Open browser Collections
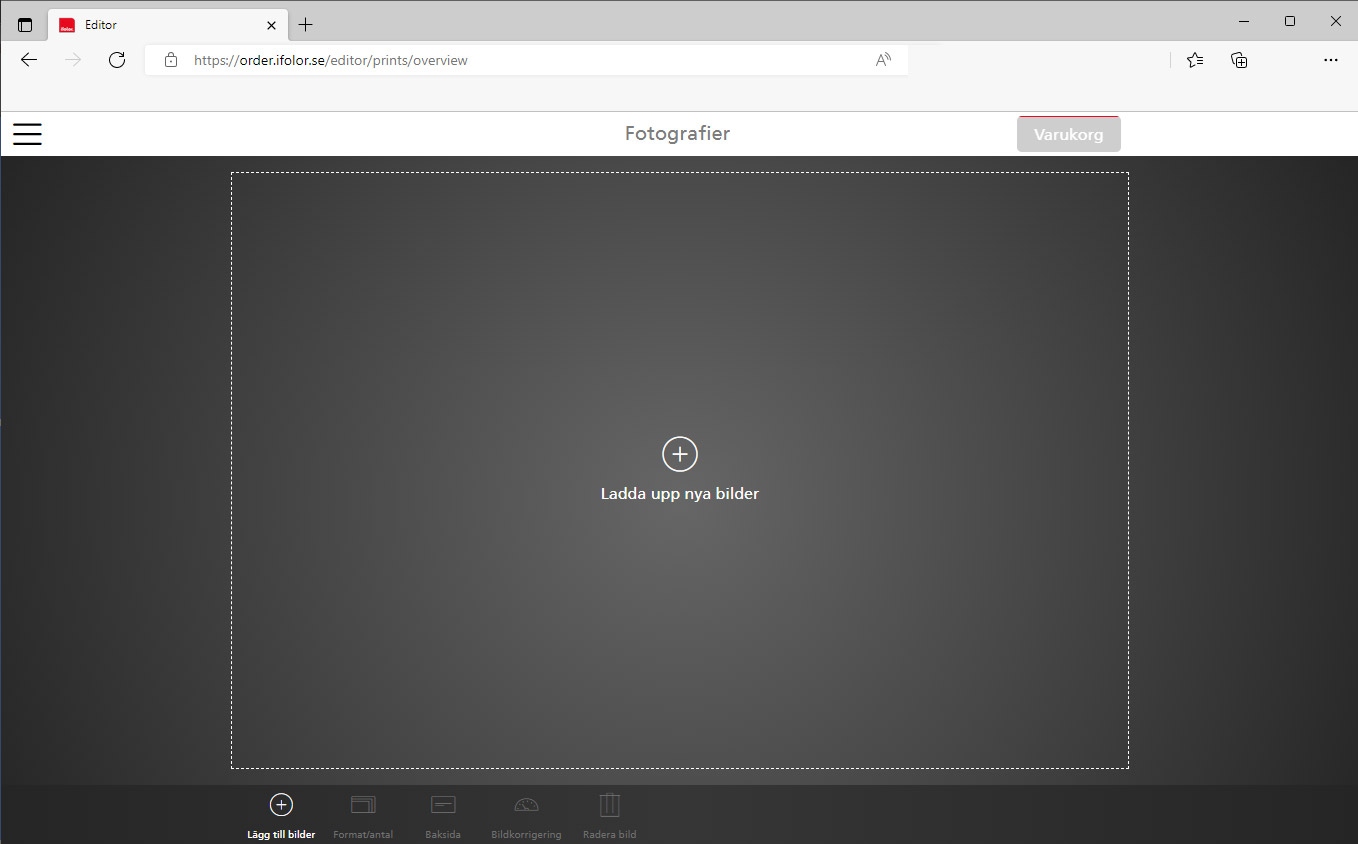This screenshot has width=1358, height=844. [x=1239, y=60]
